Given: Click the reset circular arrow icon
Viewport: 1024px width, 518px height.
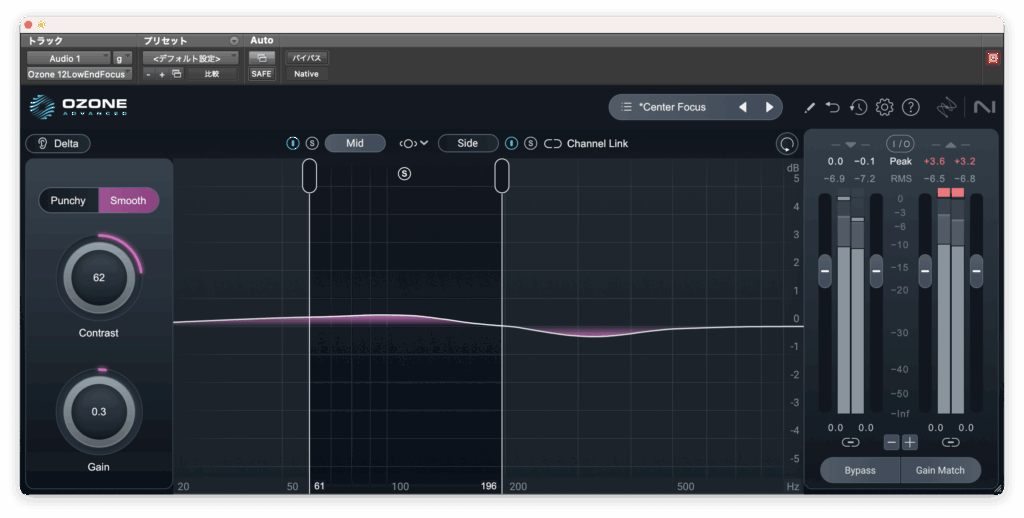Looking at the screenshot, I should pyautogui.click(x=787, y=144).
